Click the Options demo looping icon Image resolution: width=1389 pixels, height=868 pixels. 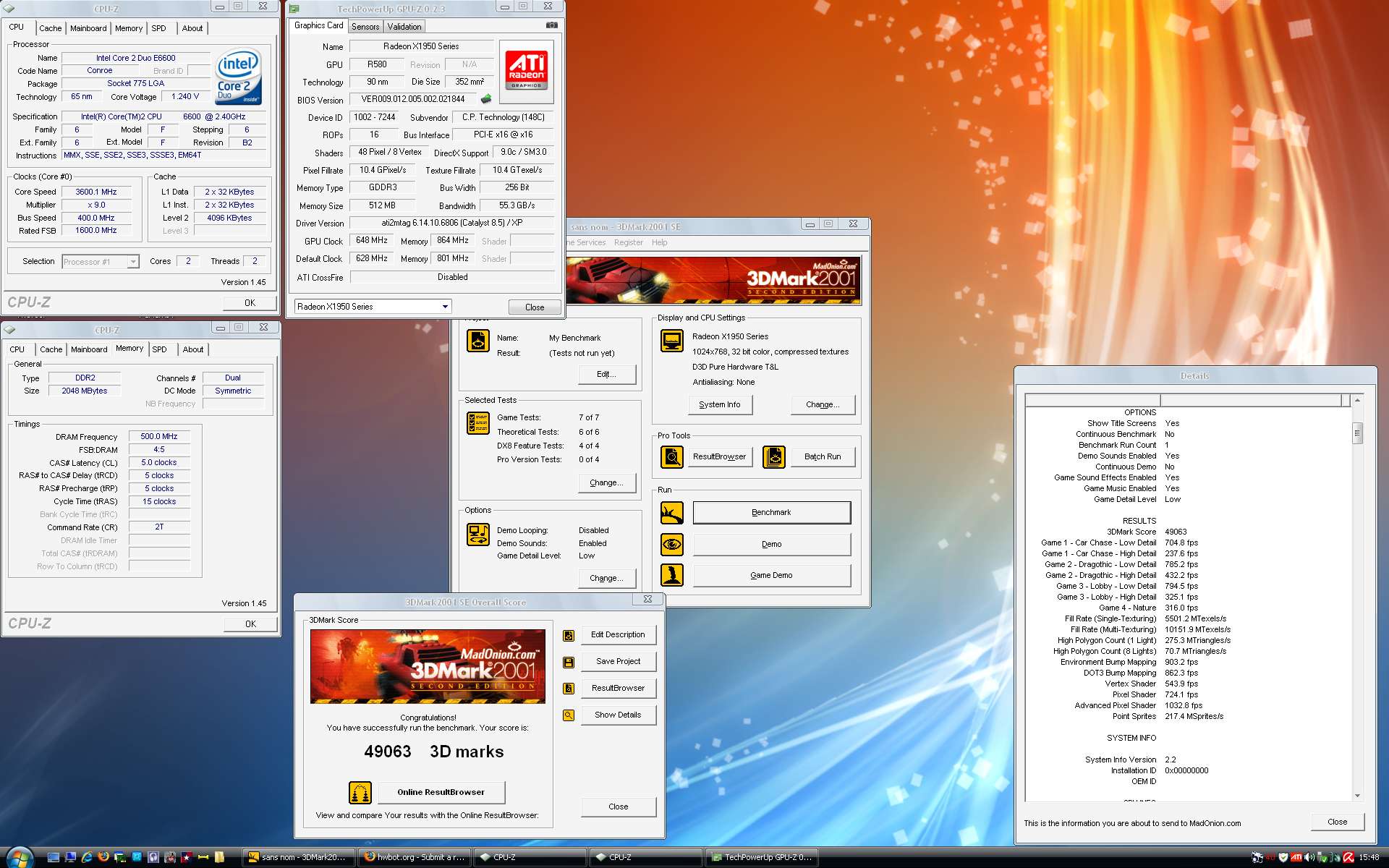pyautogui.click(x=478, y=535)
